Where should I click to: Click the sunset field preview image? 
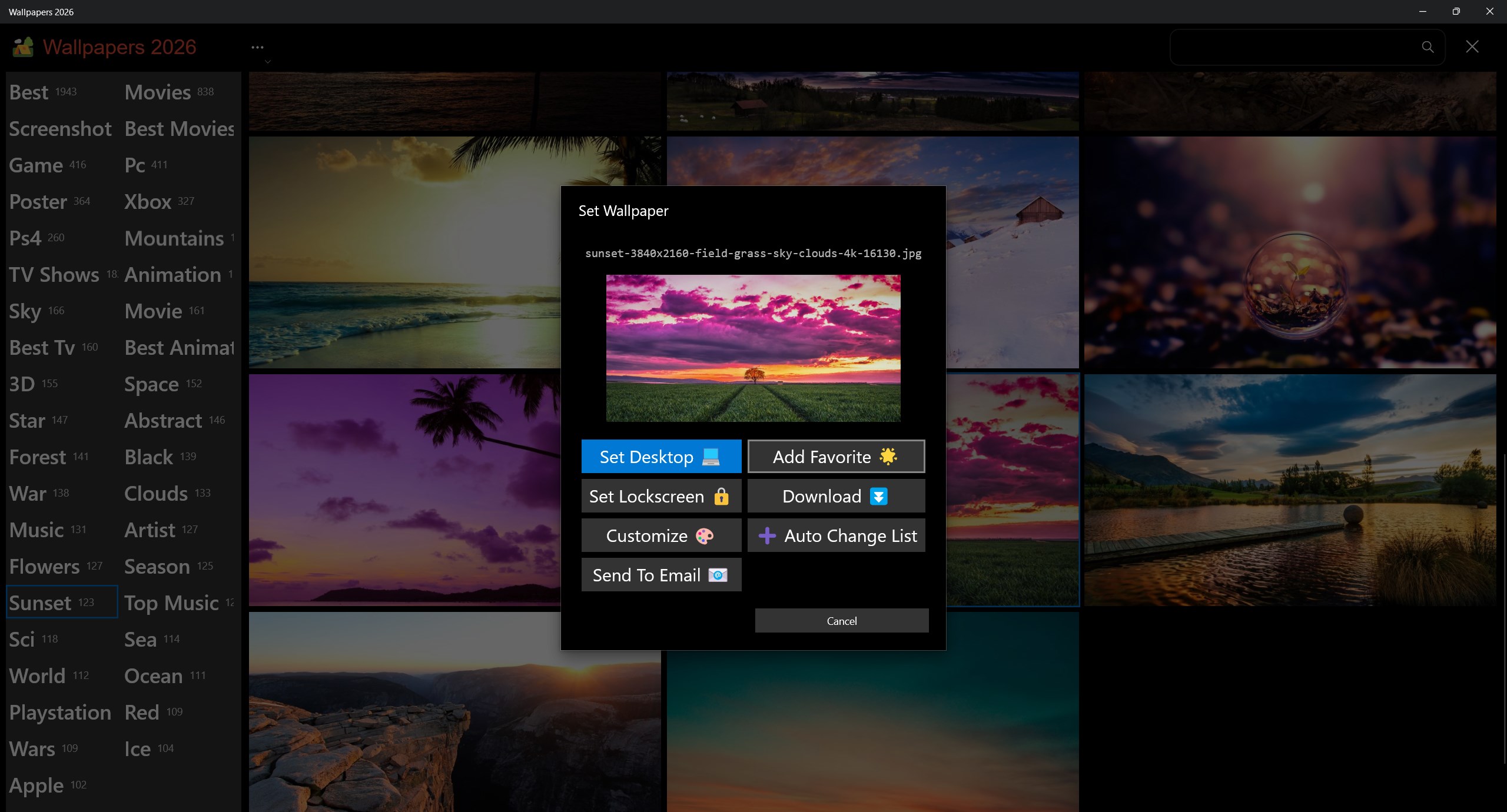pos(753,348)
